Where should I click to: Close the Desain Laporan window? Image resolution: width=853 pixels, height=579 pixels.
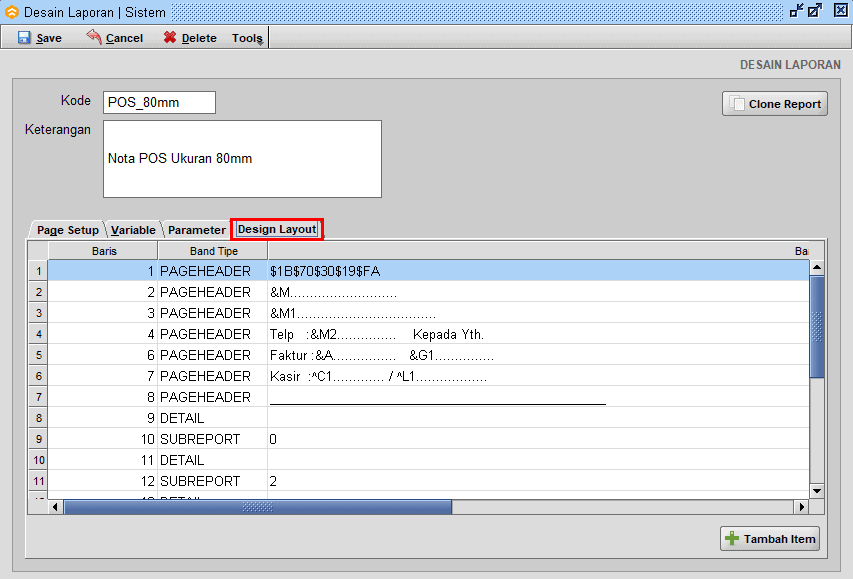click(x=841, y=10)
